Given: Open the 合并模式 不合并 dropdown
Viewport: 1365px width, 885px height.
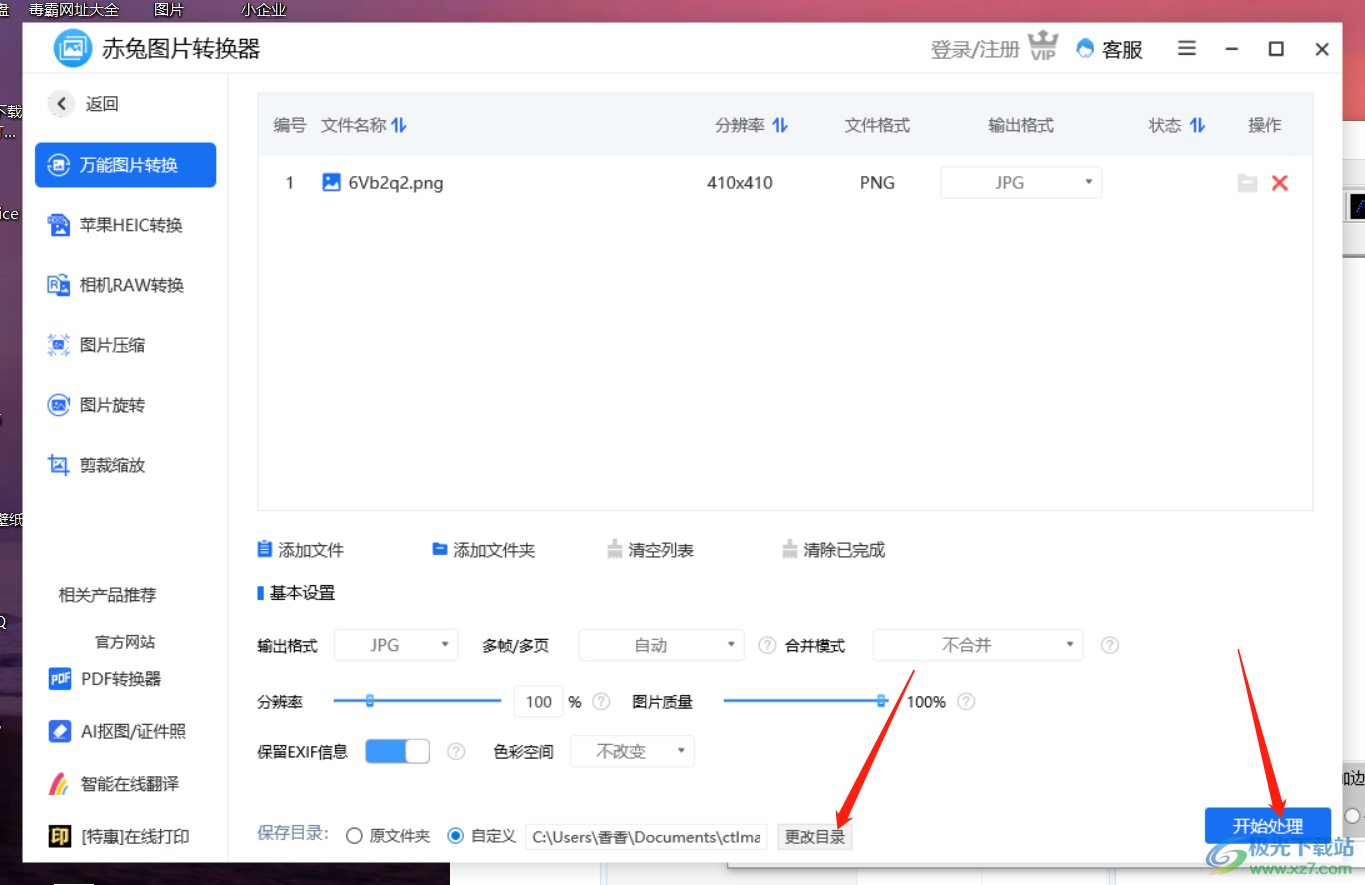Looking at the screenshot, I should click(978, 645).
